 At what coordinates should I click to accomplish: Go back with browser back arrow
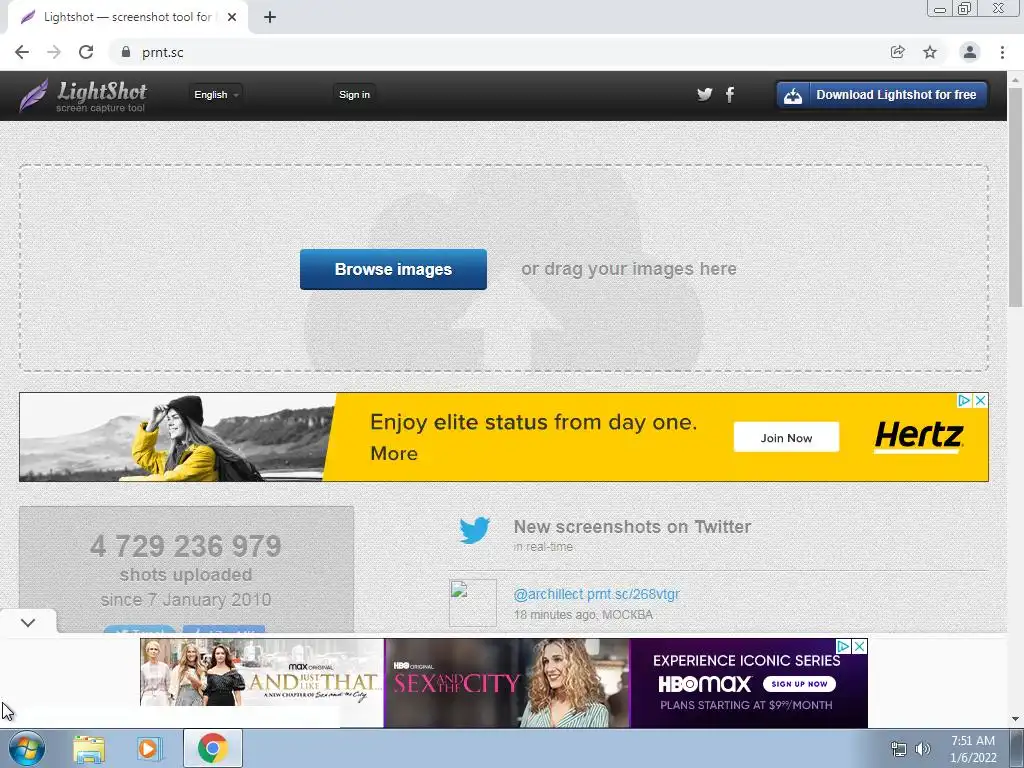tap(22, 52)
